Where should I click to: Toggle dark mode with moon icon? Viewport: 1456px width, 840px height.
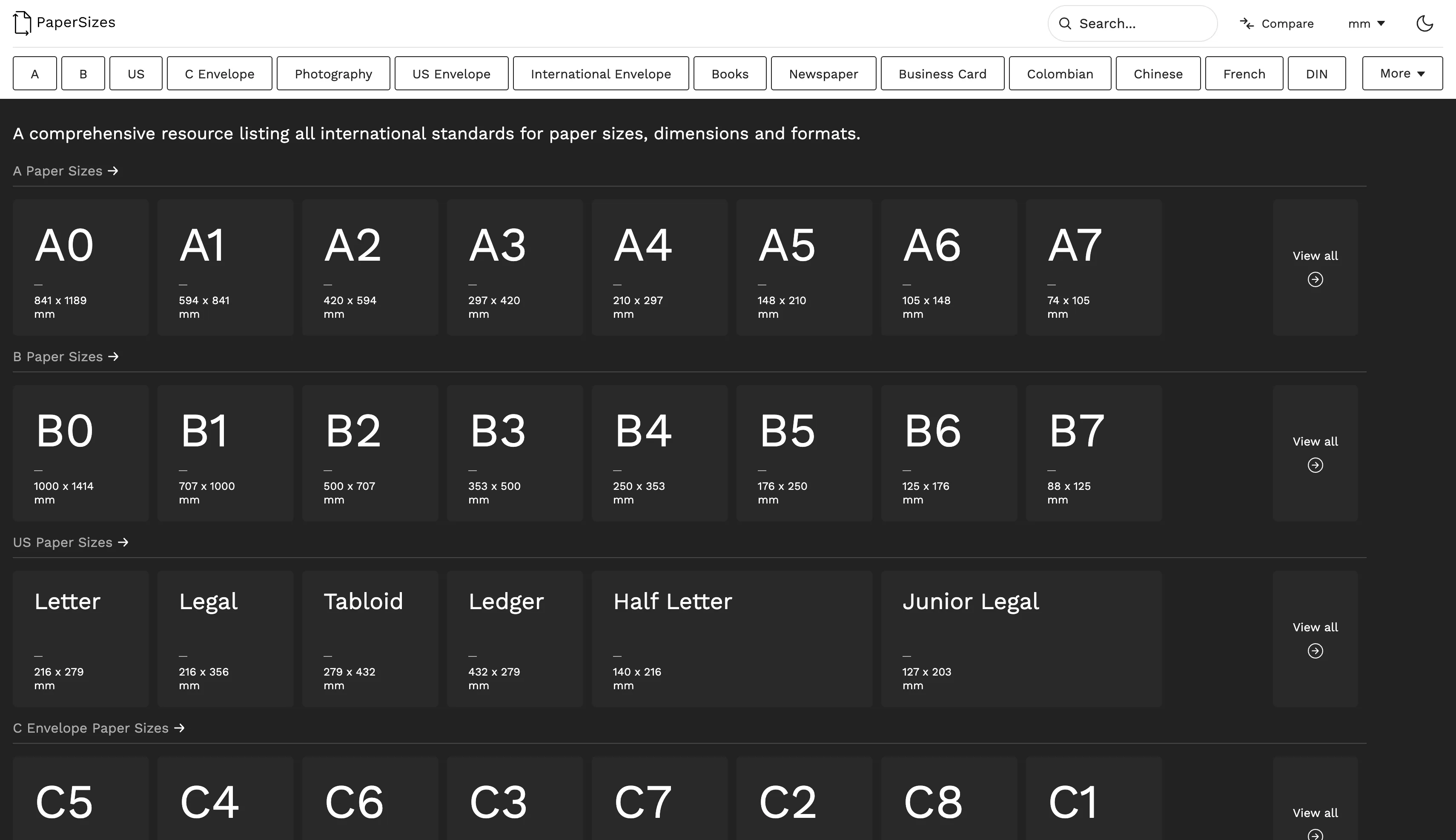click(1424, 24)
